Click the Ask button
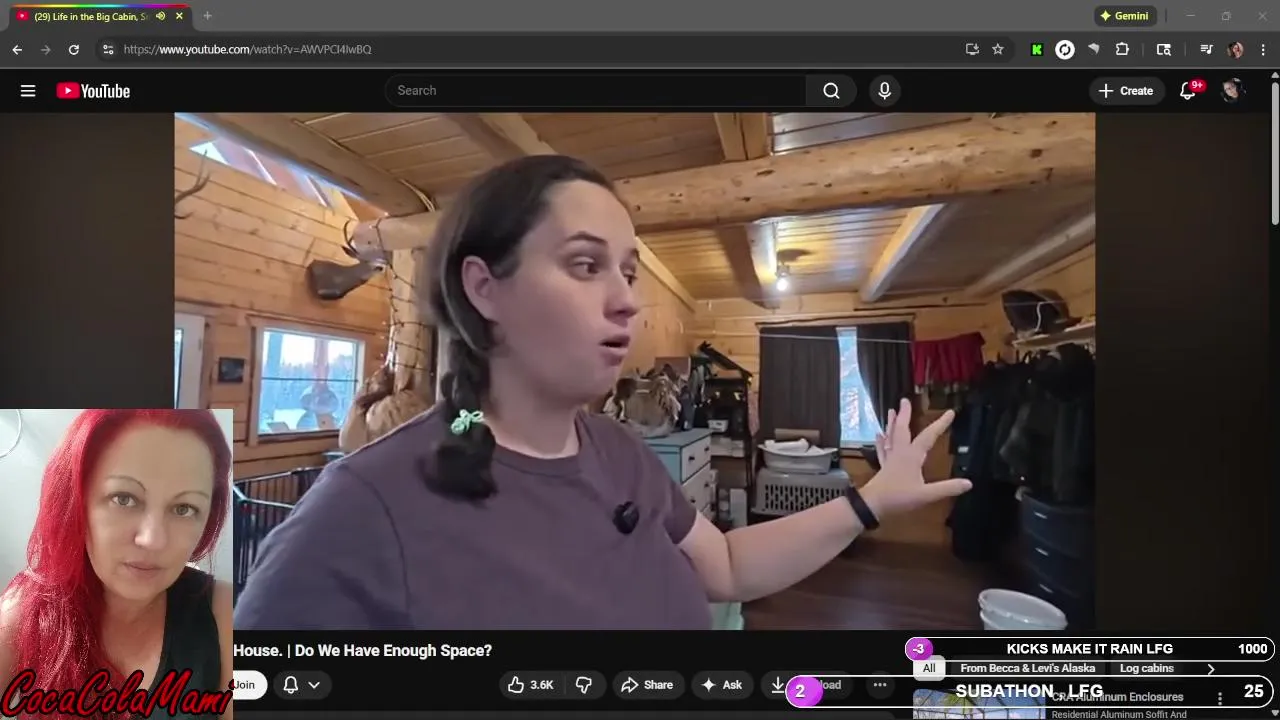 pyautogui.click(x=721, y=685)
